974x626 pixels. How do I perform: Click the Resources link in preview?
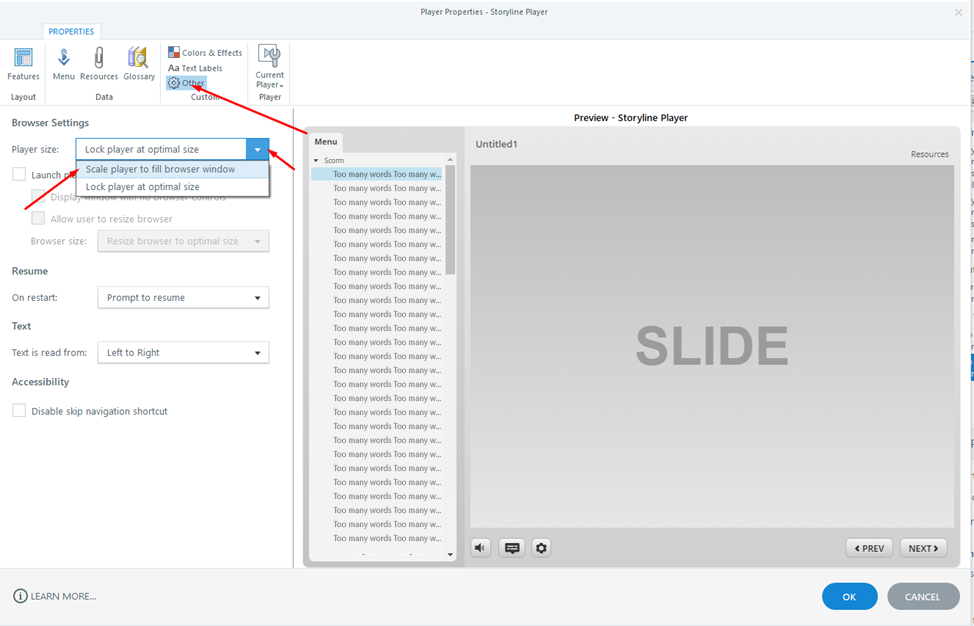[x=929, y=154]
